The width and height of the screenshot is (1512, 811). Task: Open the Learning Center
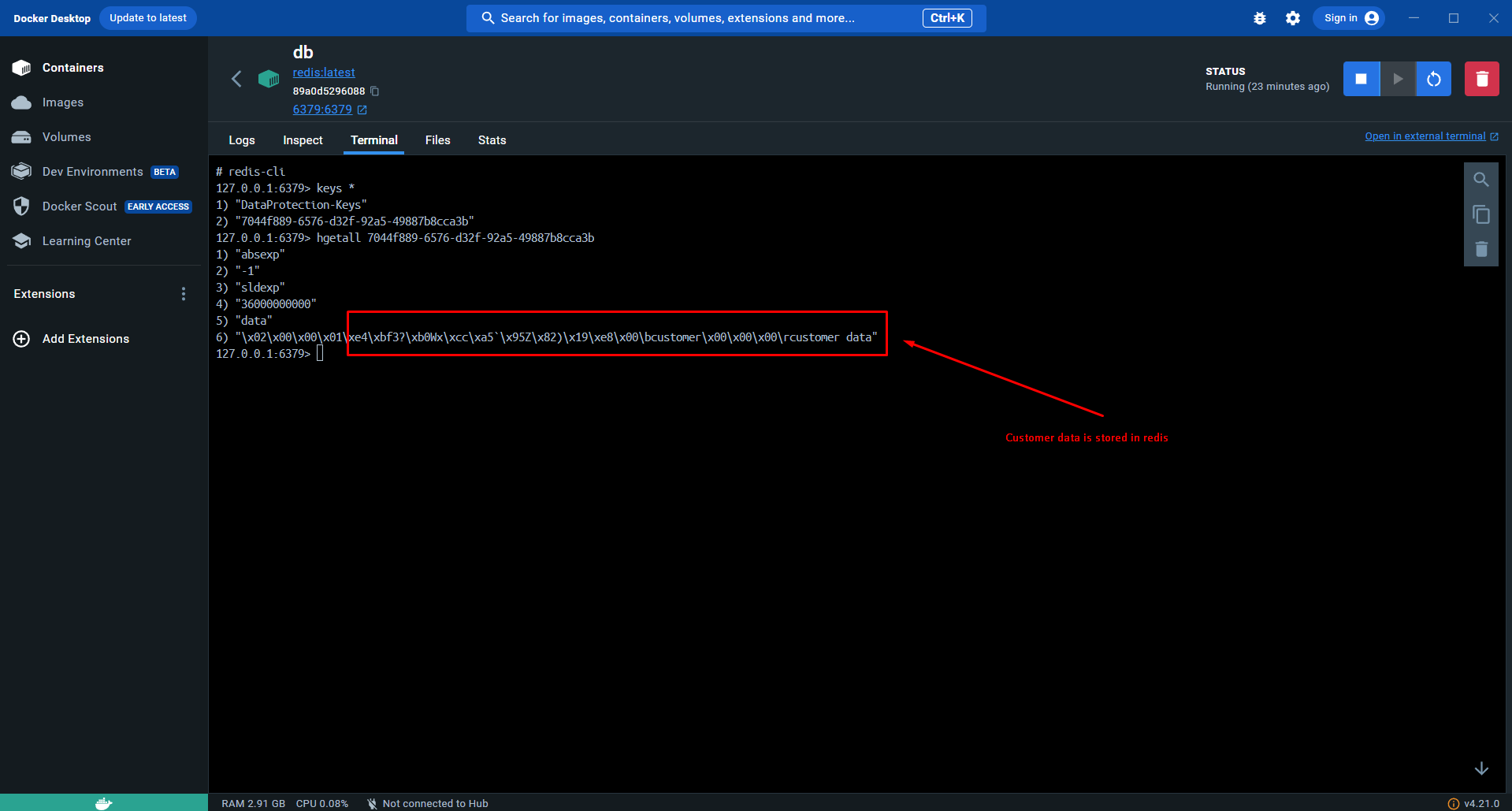pos(87,240)
